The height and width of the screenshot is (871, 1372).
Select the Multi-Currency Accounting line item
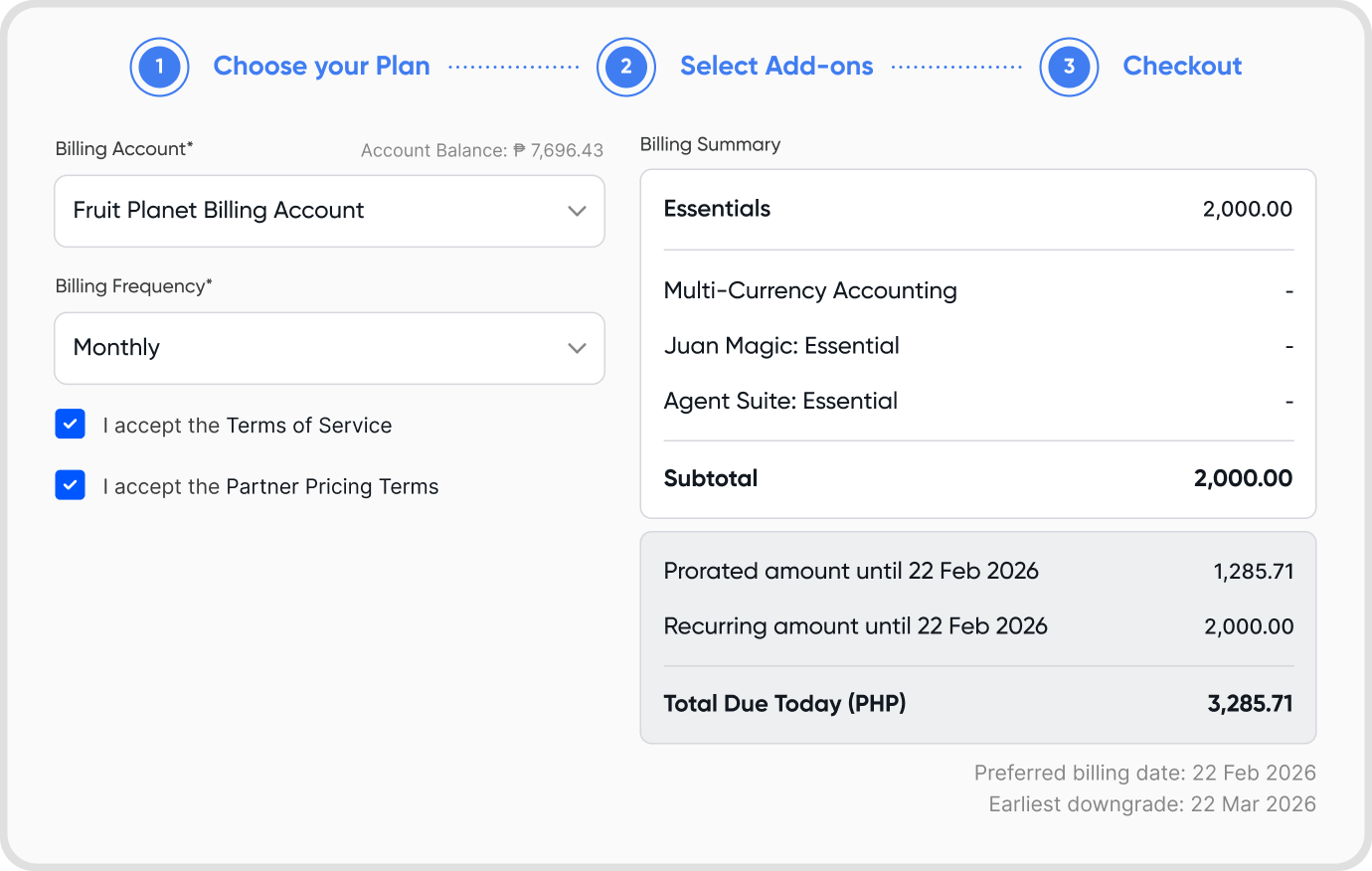coord(810,290)
